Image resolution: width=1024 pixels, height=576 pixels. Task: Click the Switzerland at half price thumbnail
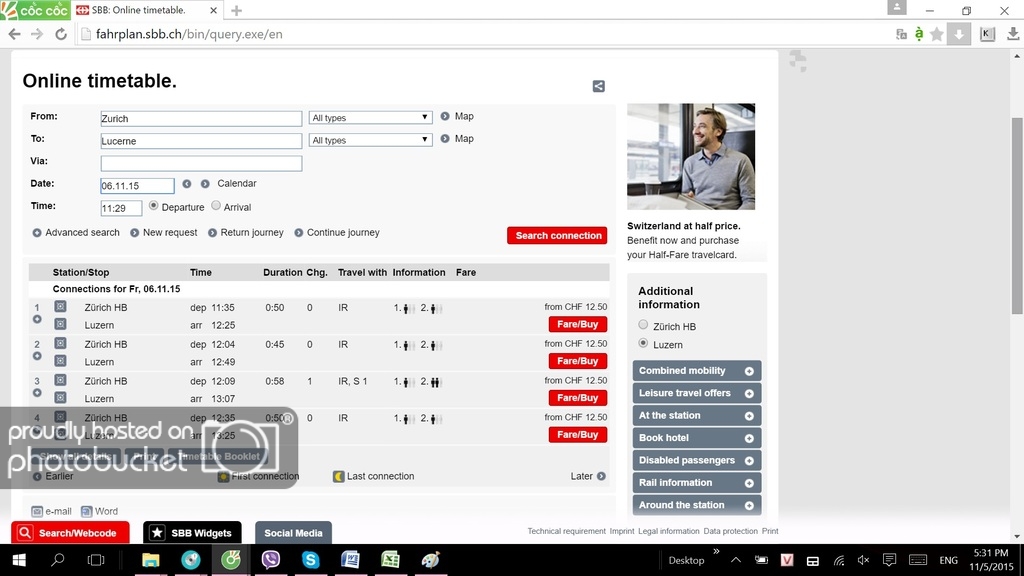(x=691, y=156)
